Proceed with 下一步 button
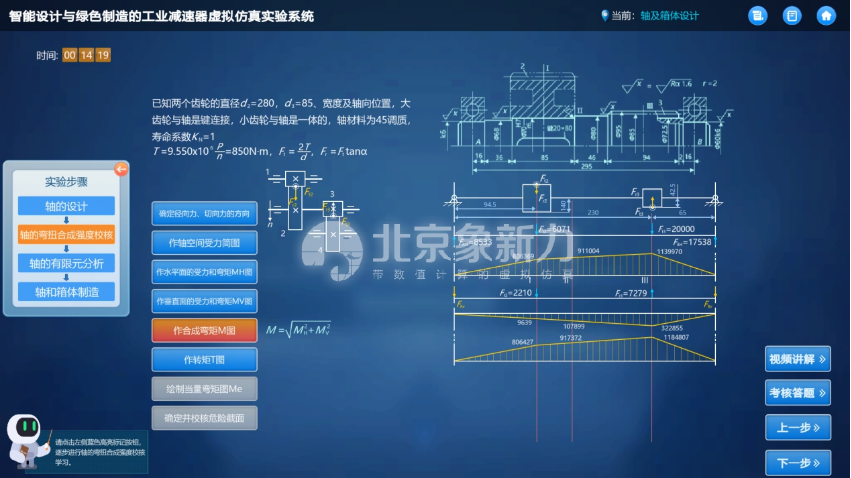 [797, 462]
